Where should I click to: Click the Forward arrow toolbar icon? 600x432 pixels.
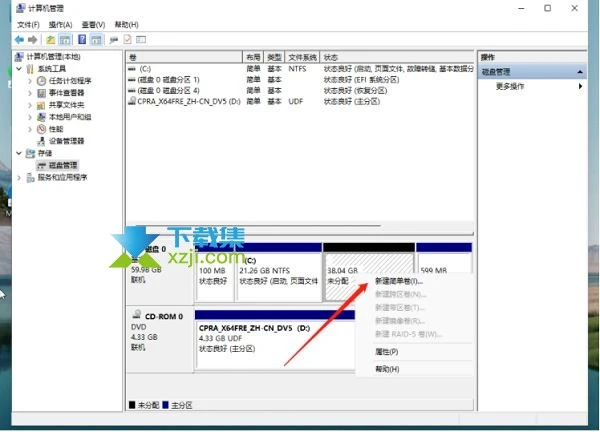point(33,39)
